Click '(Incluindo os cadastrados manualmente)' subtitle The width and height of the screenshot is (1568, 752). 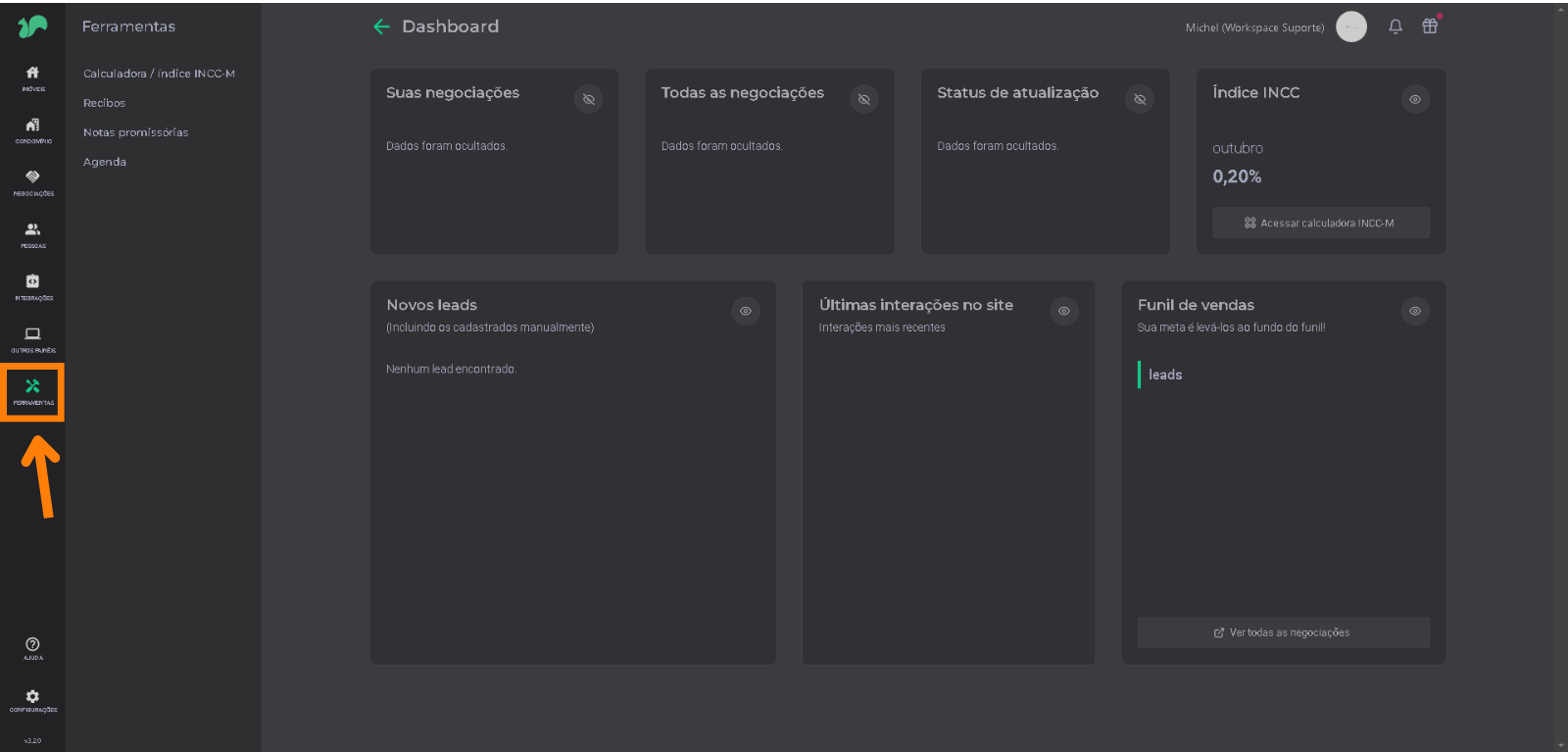[x=490, y=327]
